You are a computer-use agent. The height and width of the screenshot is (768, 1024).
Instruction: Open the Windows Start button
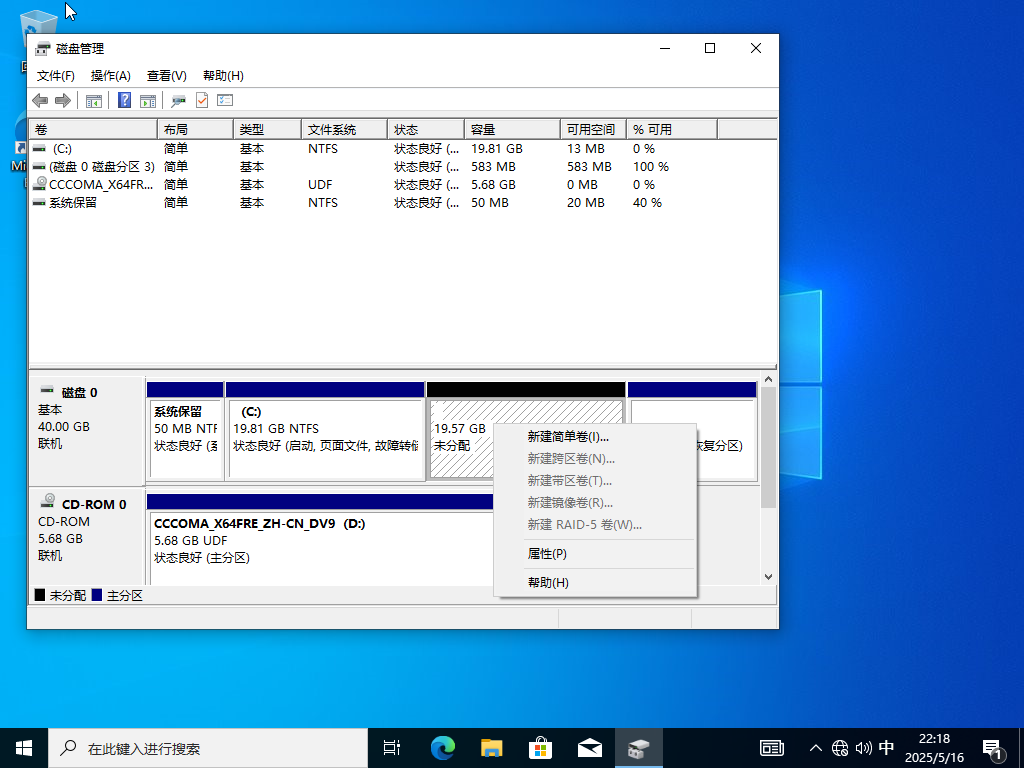tap(24, 748)
